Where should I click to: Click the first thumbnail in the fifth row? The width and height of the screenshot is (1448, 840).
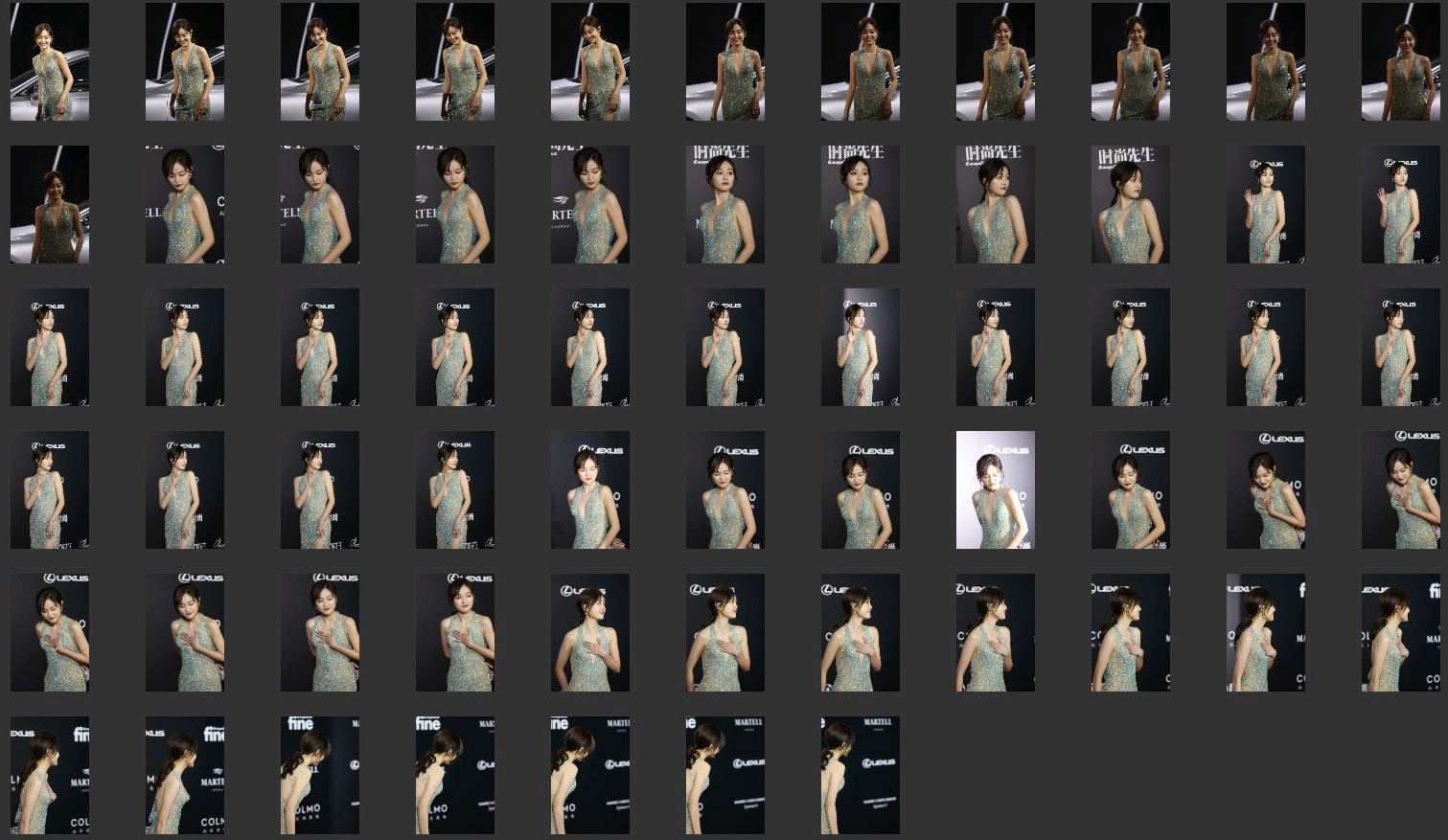point(50,632)
